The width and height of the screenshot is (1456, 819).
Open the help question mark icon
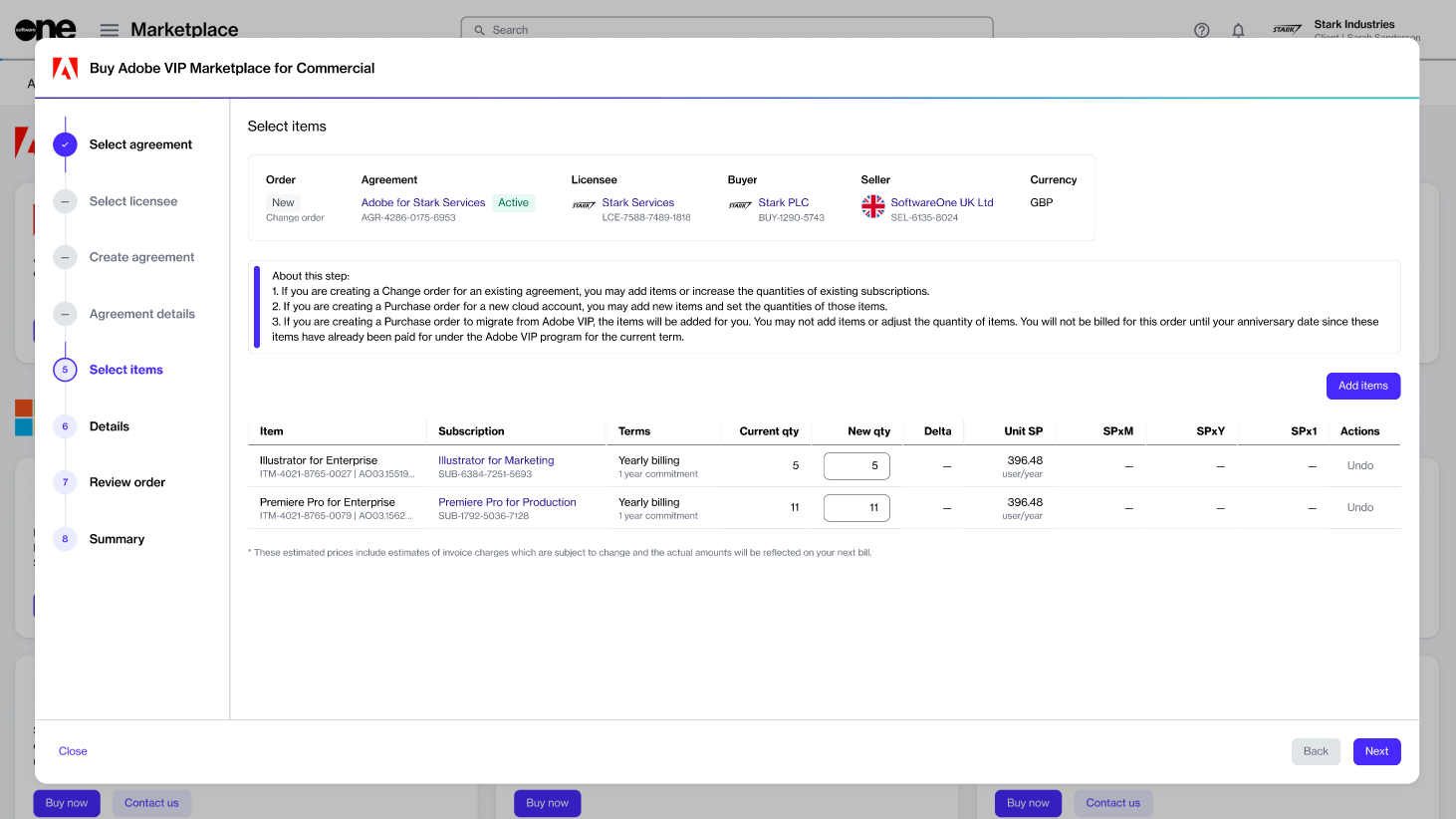pyautogui.click(x=1201, y=30)
